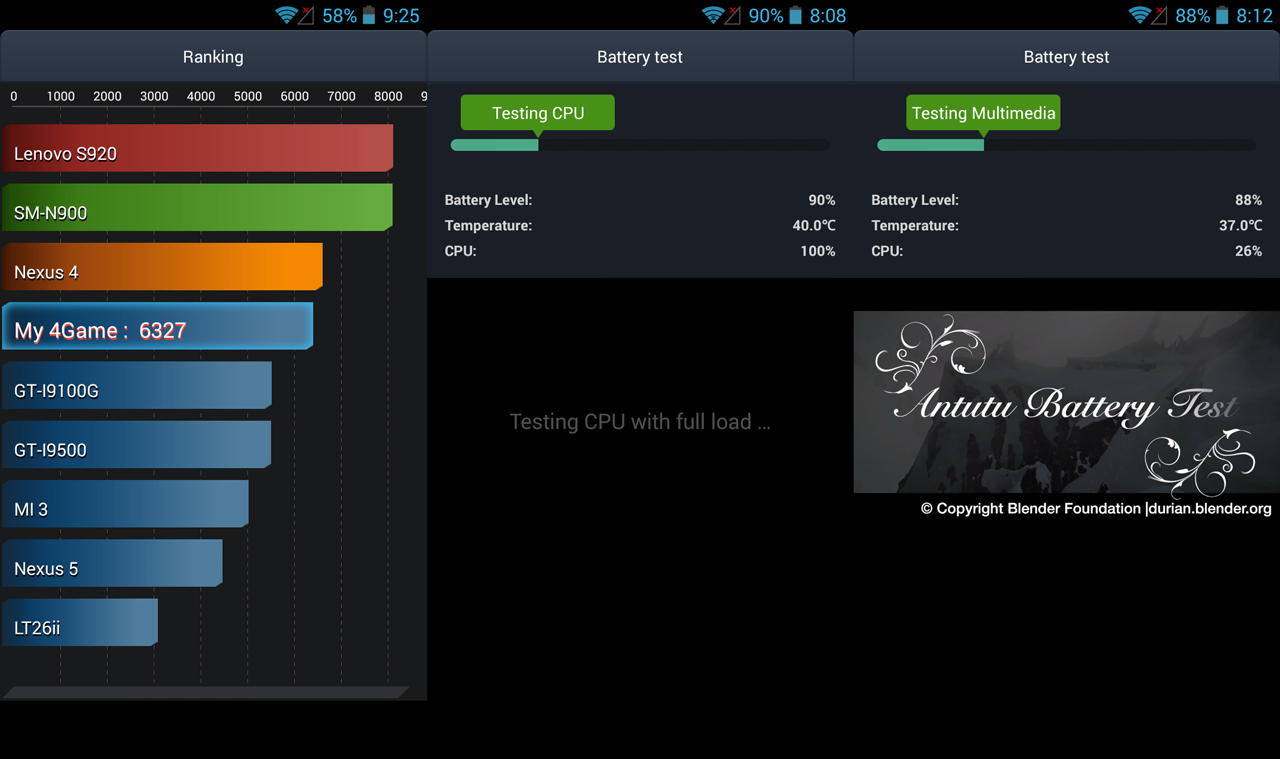The width and height of the screenshot is (1280, 759).
Task: Select the Nexus 5 ranking bar
Action: tap(112, 563)
